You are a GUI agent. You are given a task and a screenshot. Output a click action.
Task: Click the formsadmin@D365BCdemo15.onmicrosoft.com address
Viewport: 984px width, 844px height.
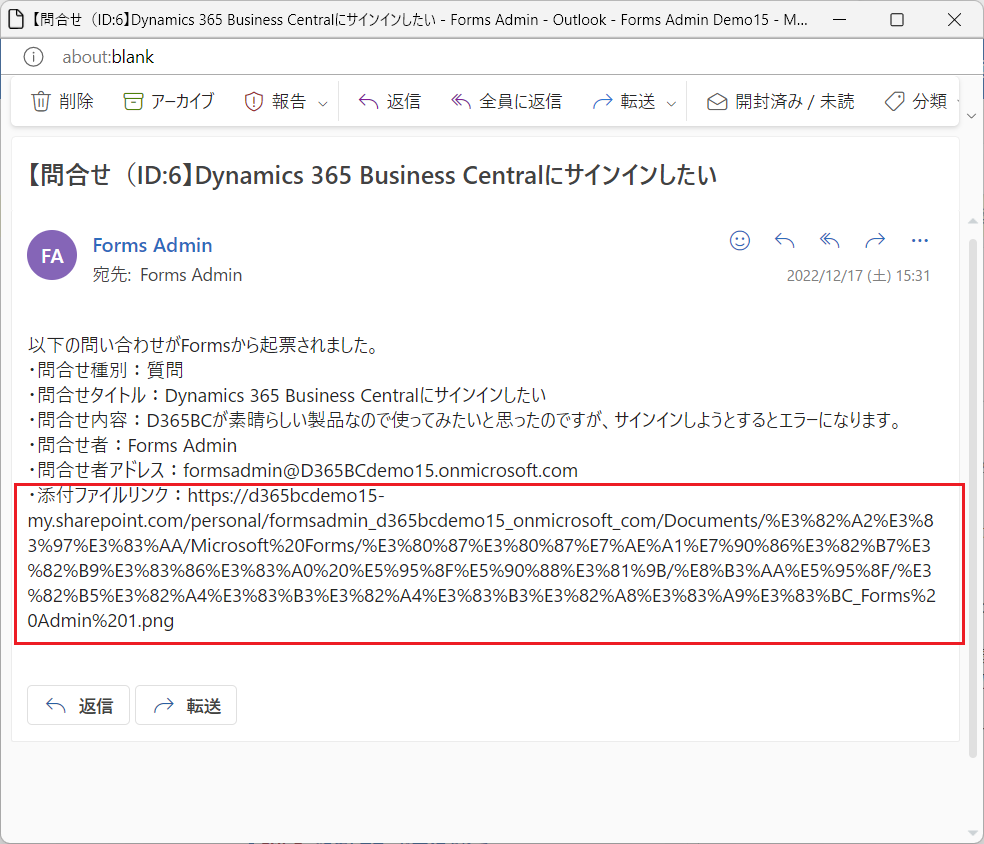(x=380, y=471)
